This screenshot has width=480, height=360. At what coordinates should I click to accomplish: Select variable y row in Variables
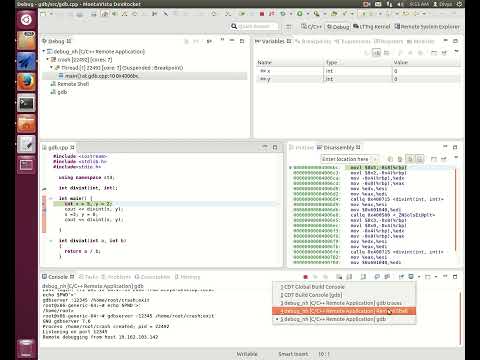pos(358,79)
